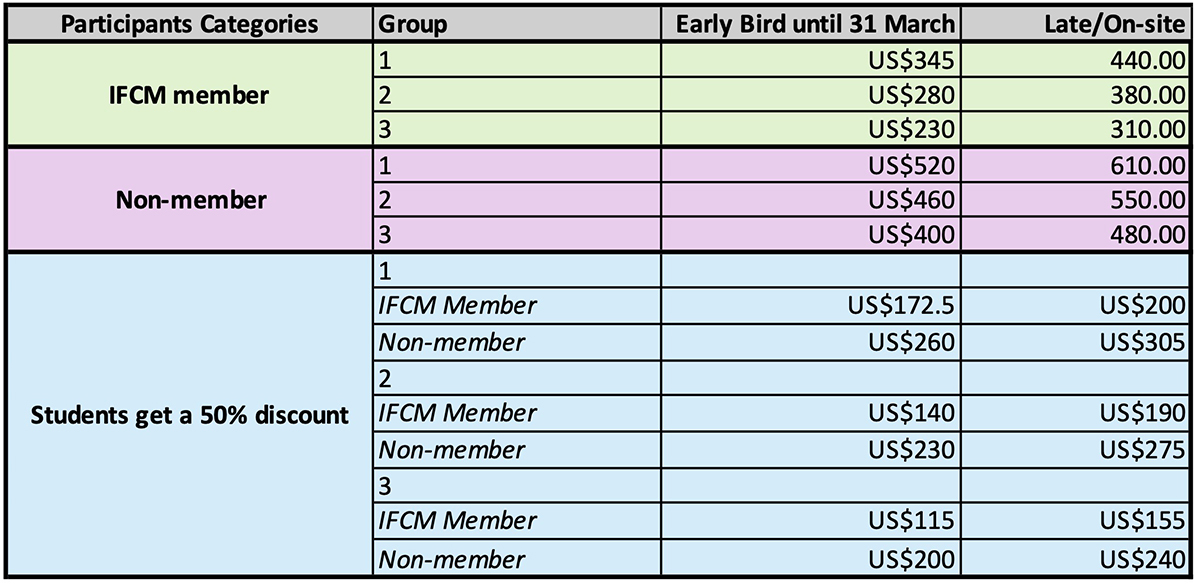The height and width of the screenshot is (585, 1198).
Task: Select the Late/On-site column header
Action: [x=1113, y=24]
